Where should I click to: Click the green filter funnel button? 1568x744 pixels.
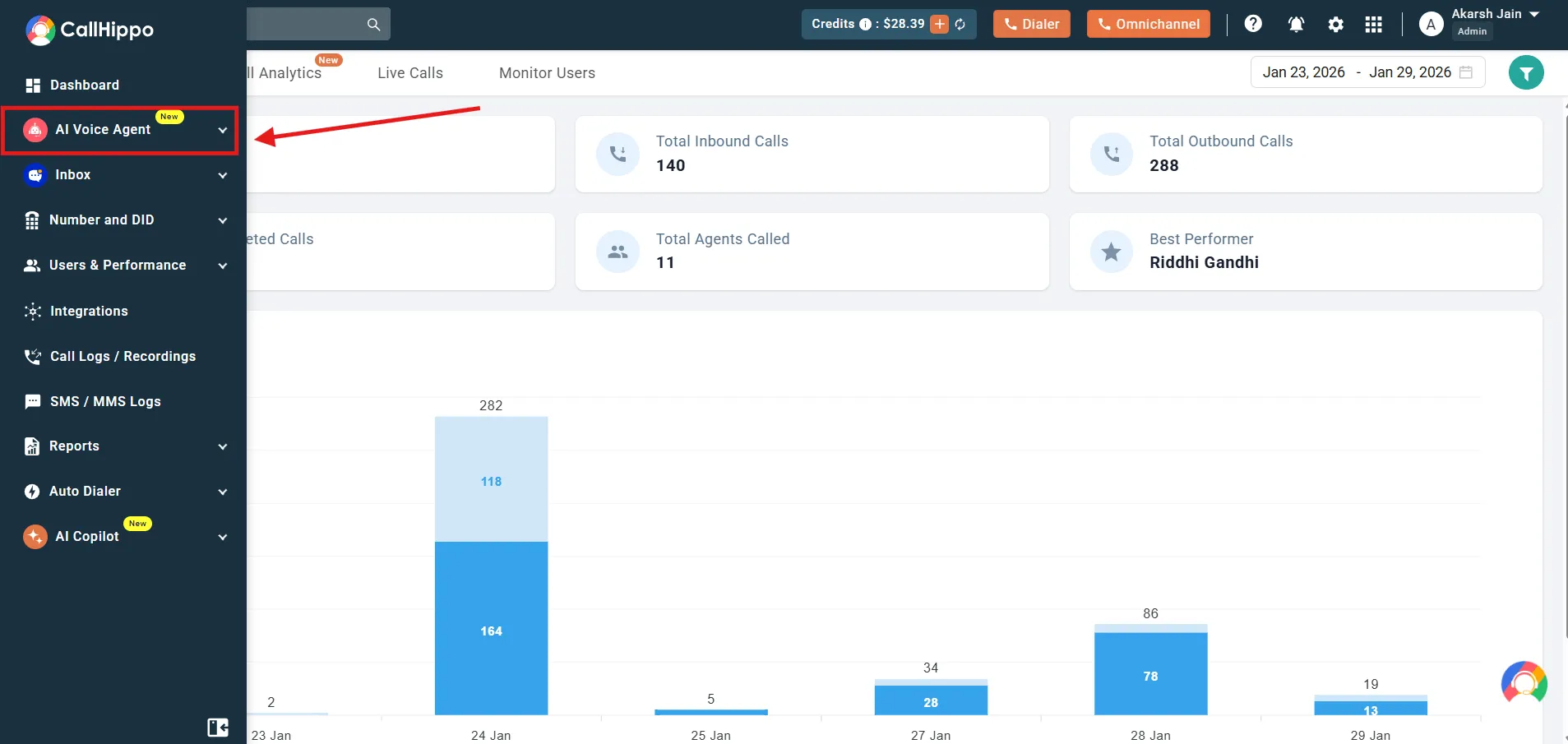point(1526,73)
